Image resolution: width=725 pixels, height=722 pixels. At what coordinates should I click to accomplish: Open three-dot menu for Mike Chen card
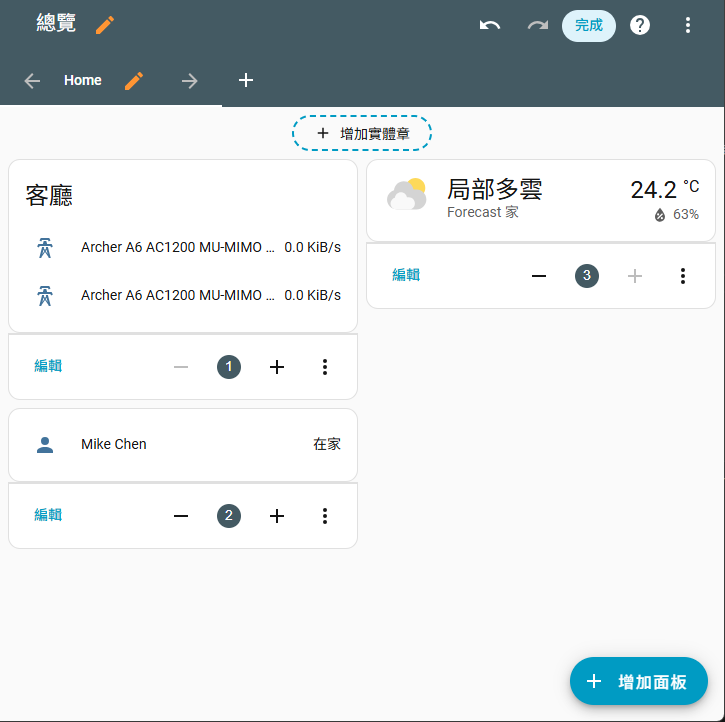[325, 516]
